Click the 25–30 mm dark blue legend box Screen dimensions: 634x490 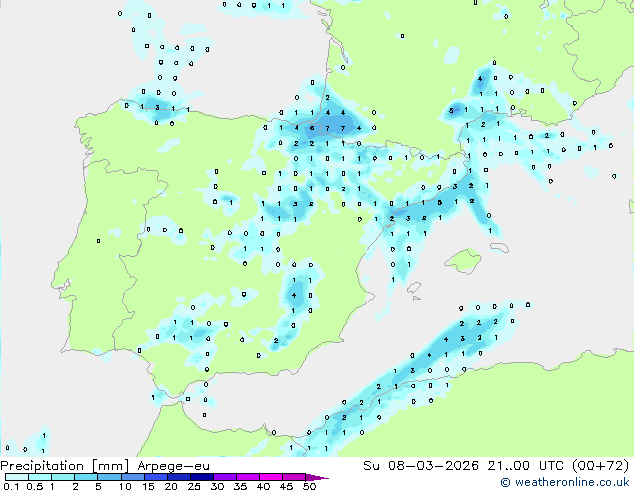(202, 477)
